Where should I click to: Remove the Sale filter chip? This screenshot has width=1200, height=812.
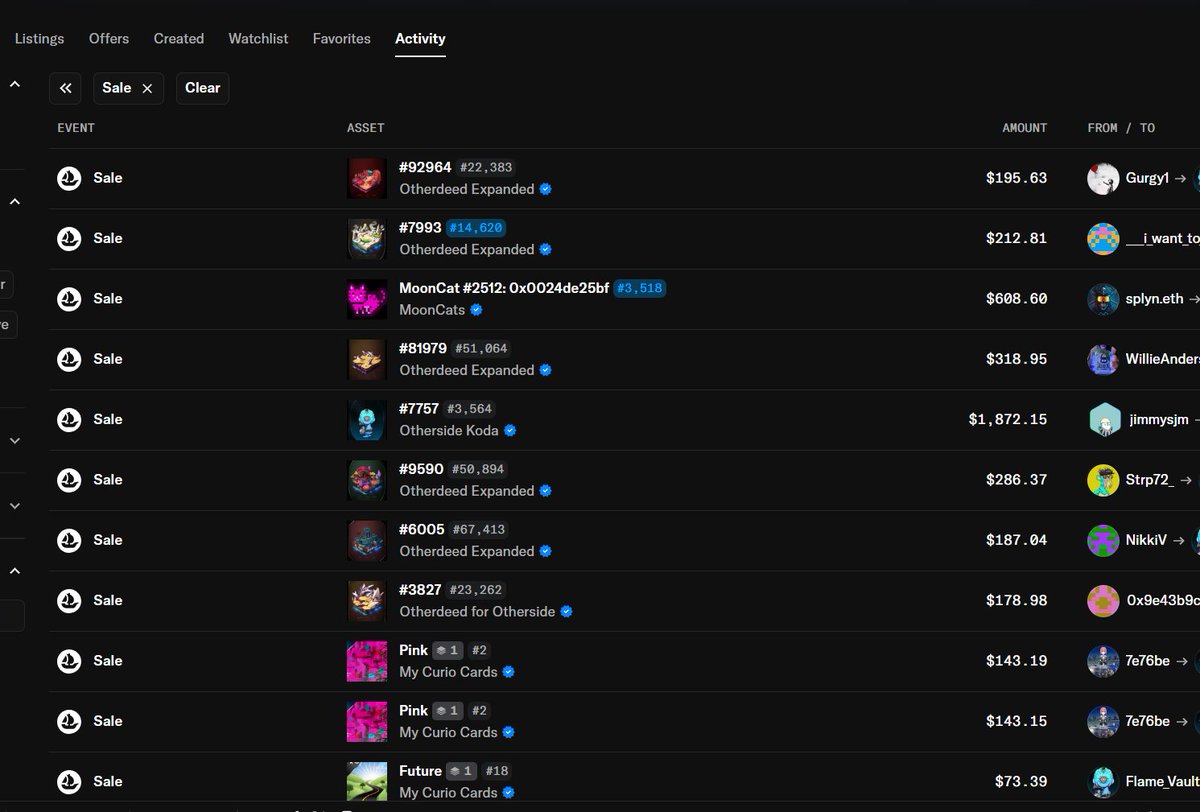[x=147, y=88]
